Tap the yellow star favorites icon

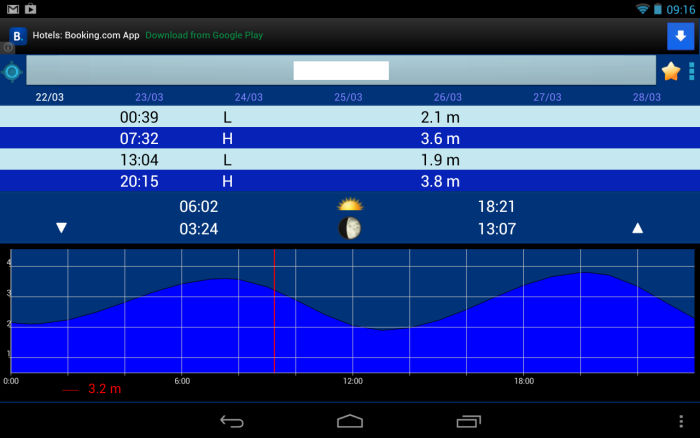click(671, 71)
